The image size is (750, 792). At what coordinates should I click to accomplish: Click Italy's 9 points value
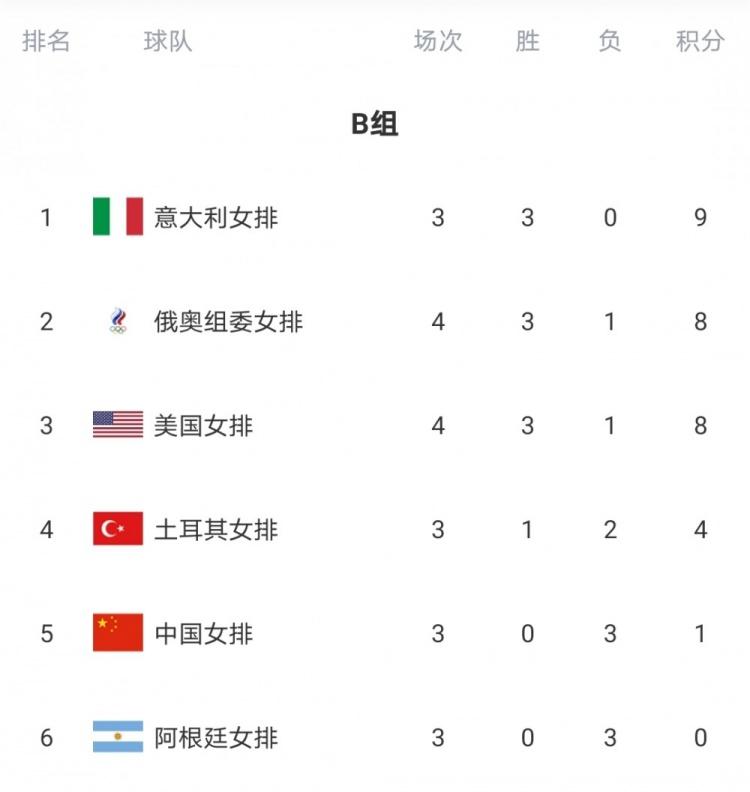700,217
